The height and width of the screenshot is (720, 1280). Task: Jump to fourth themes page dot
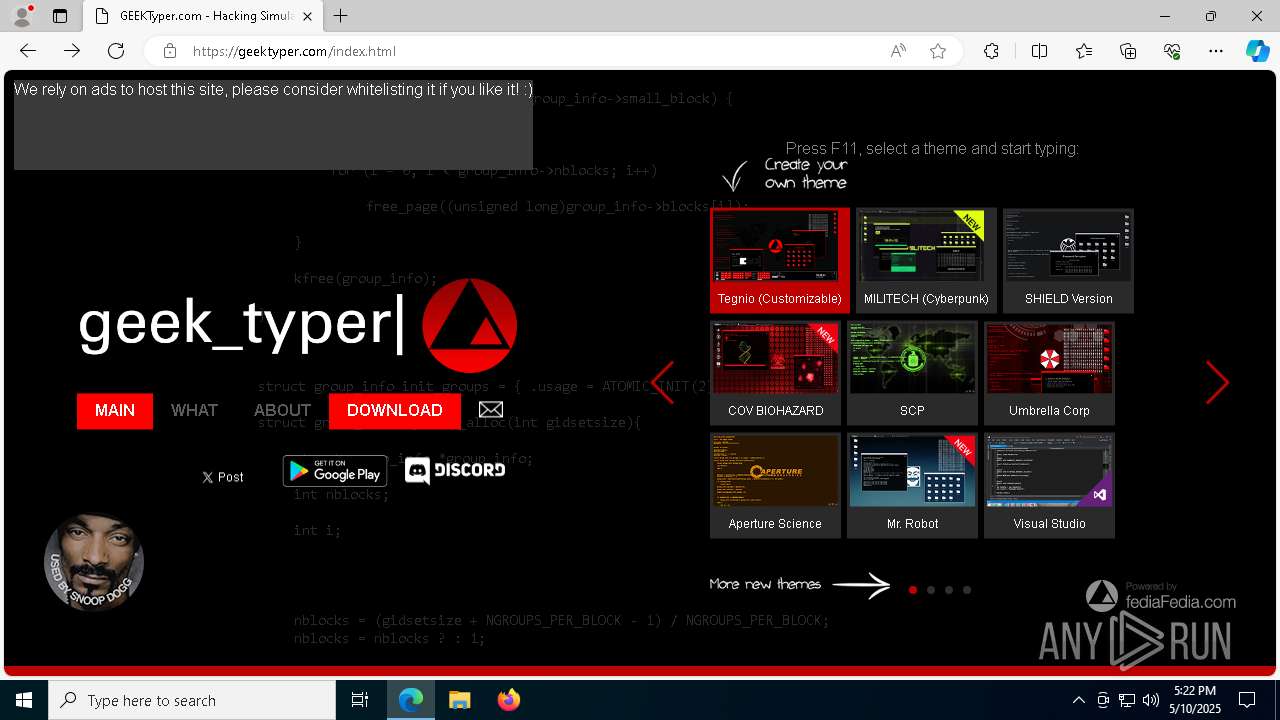pos(967,590)
